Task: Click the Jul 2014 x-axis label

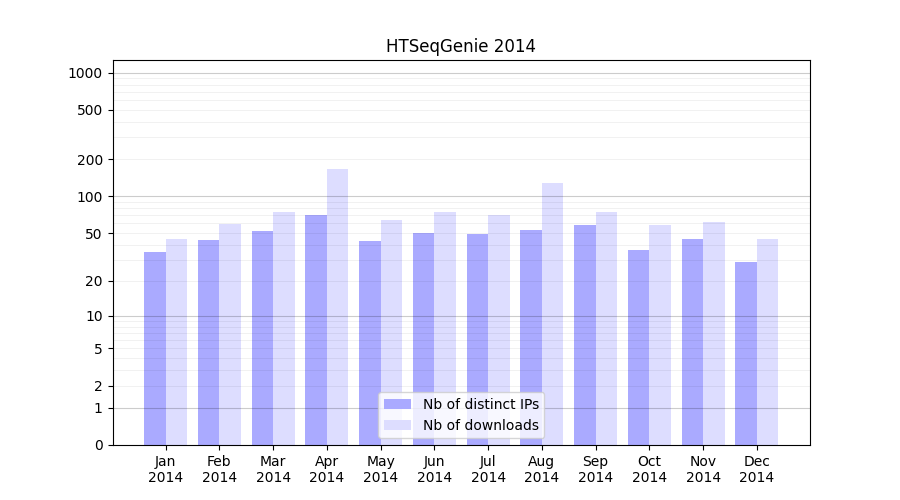Action: tap(488, 469)
